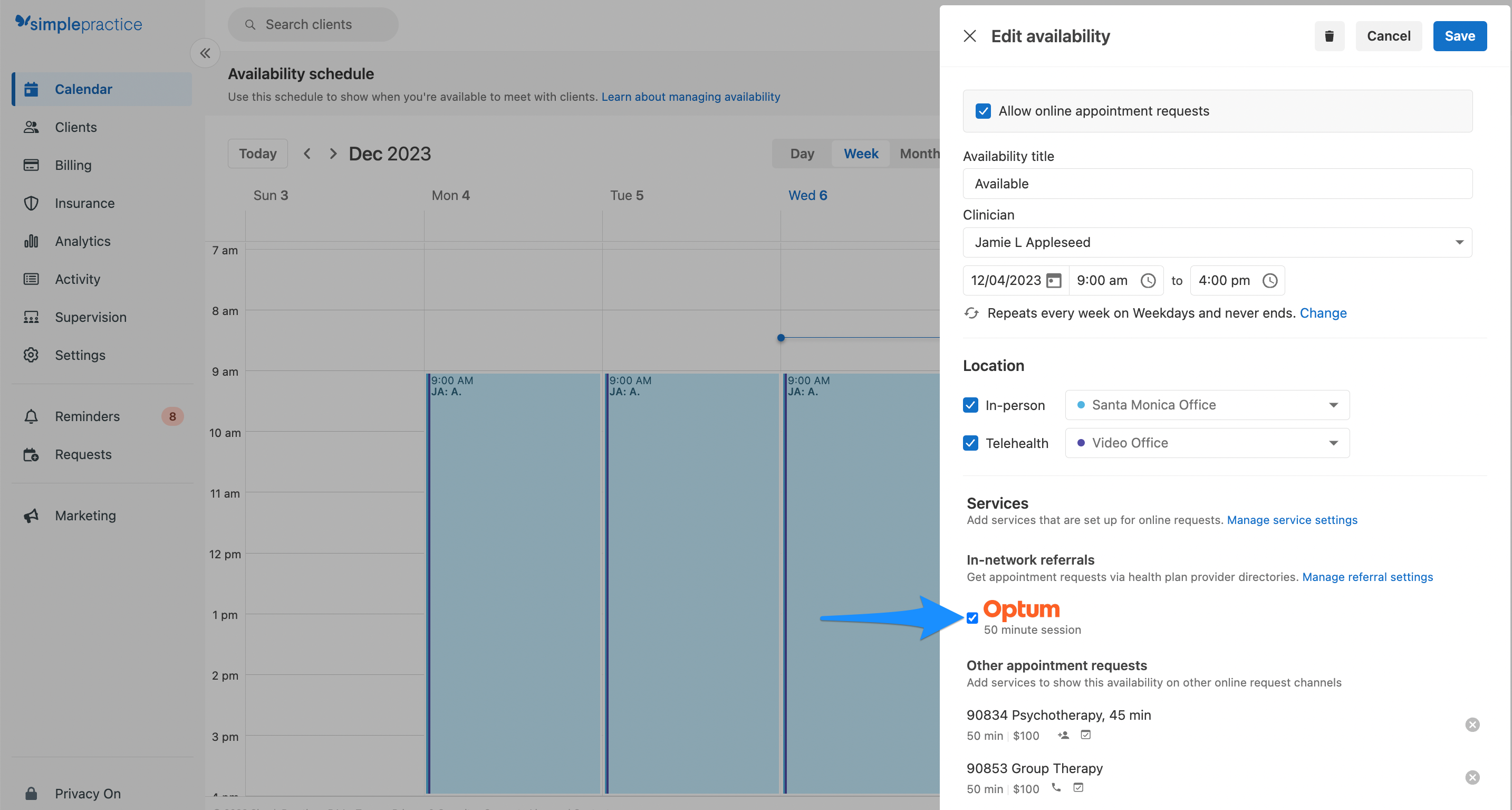
Task: Click the clock icon next to 9:00 am
Action: (1149, 280)
